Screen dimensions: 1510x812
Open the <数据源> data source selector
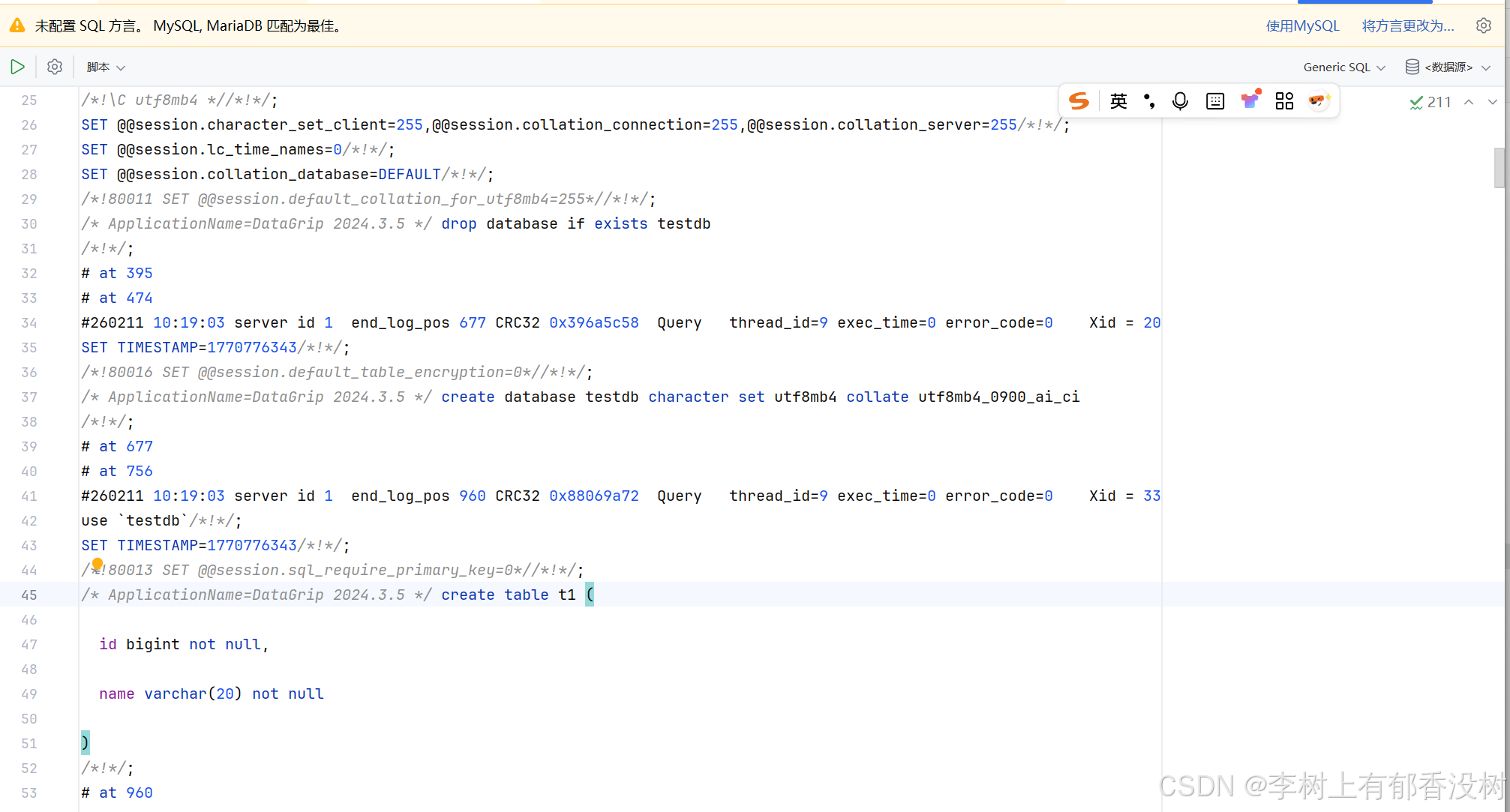1447,67
